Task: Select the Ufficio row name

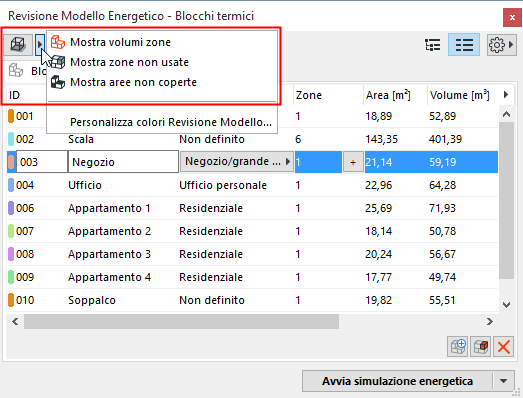Action: pyautogui.click(x=85, y=185)
